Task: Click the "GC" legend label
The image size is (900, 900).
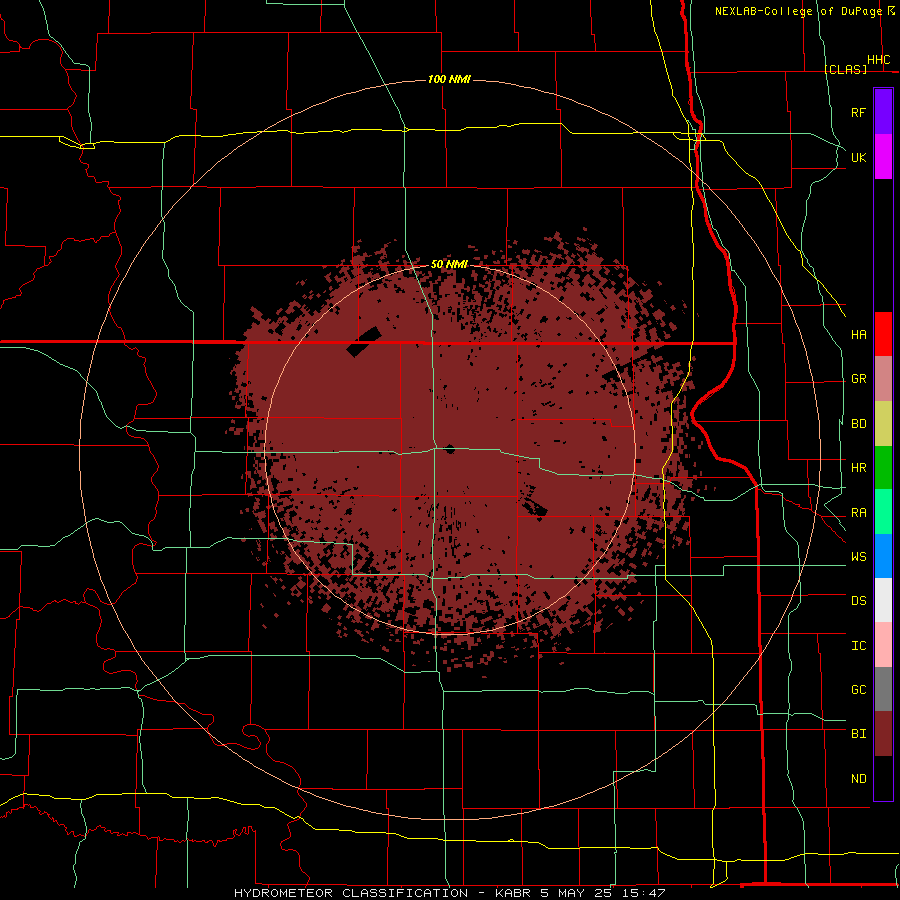Action: [x=858, y=690]
